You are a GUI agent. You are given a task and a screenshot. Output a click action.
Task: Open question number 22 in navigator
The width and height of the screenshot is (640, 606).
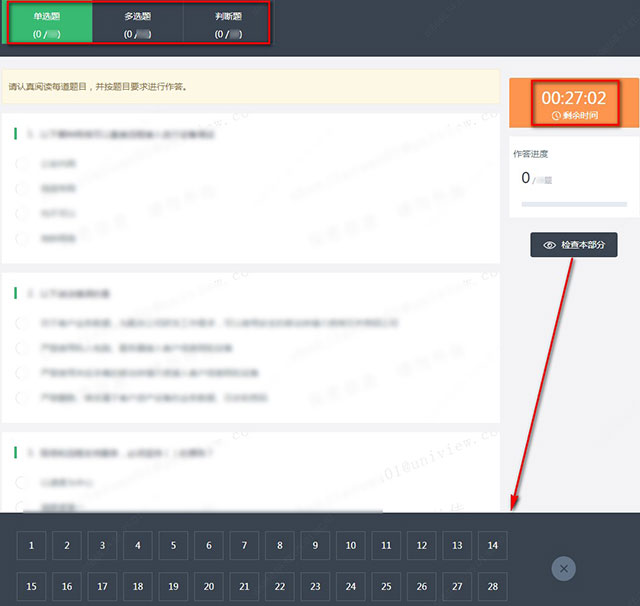280,587
